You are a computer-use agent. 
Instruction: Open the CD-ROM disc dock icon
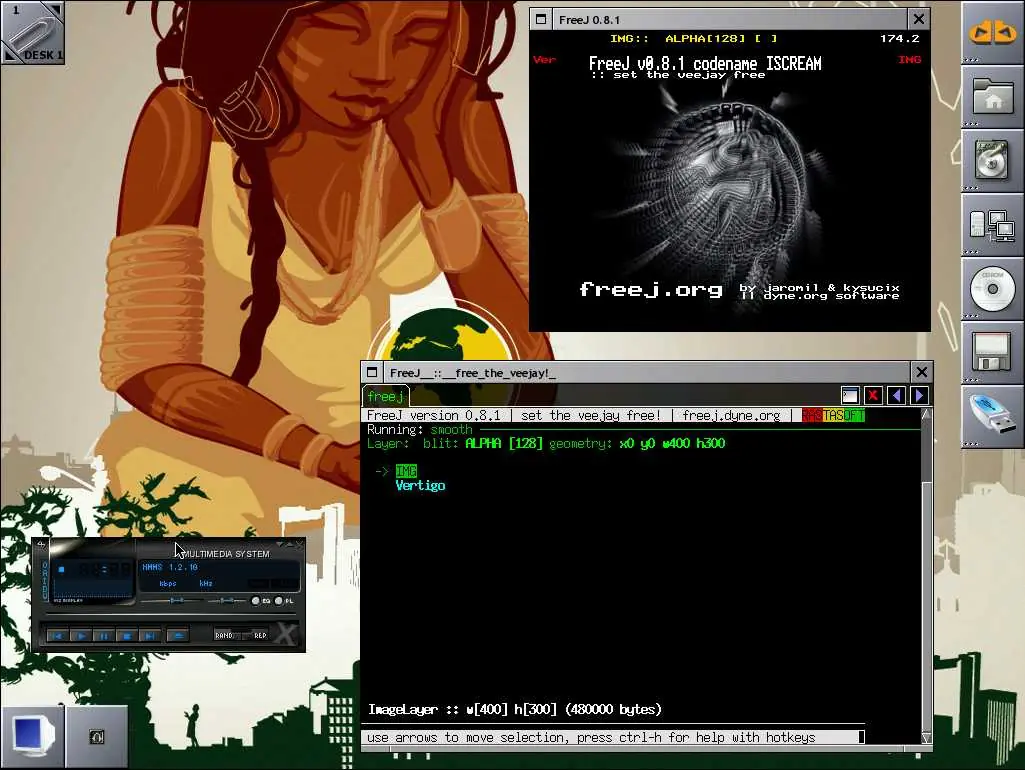[992, 288]
